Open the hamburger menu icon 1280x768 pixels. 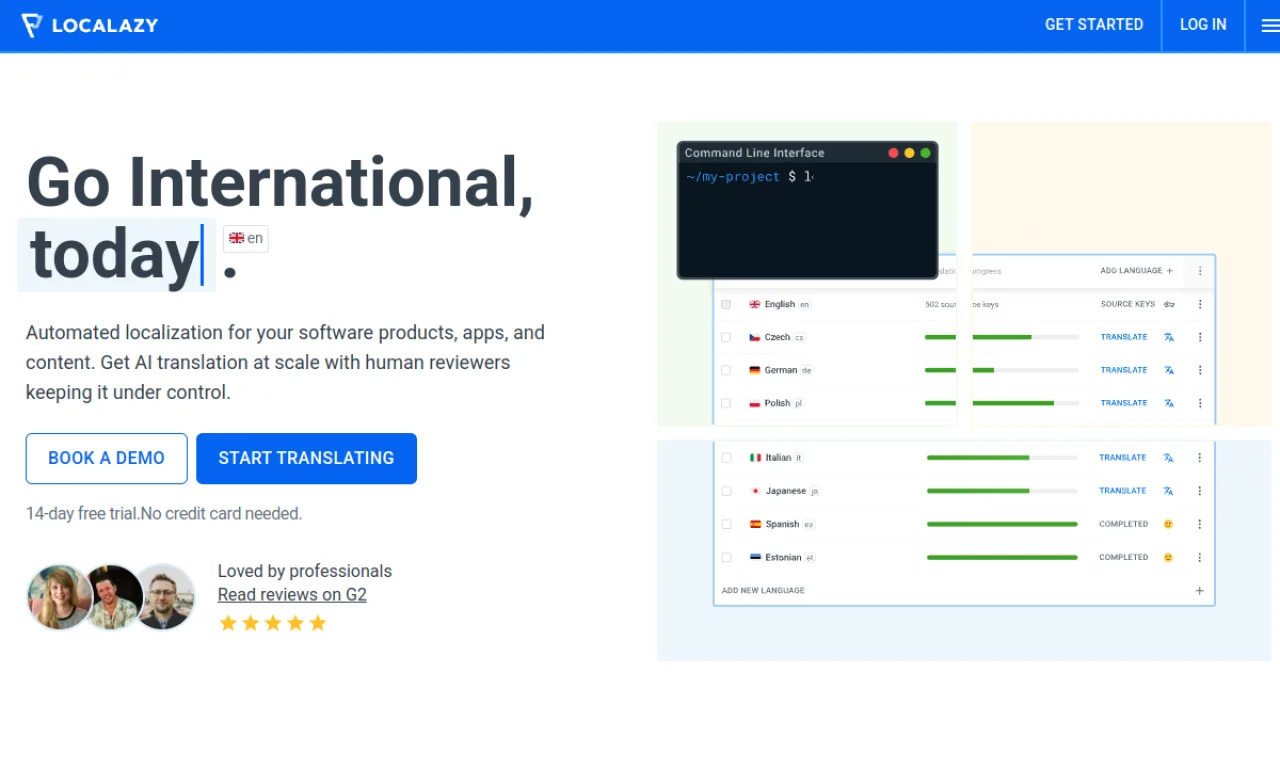1270,26
